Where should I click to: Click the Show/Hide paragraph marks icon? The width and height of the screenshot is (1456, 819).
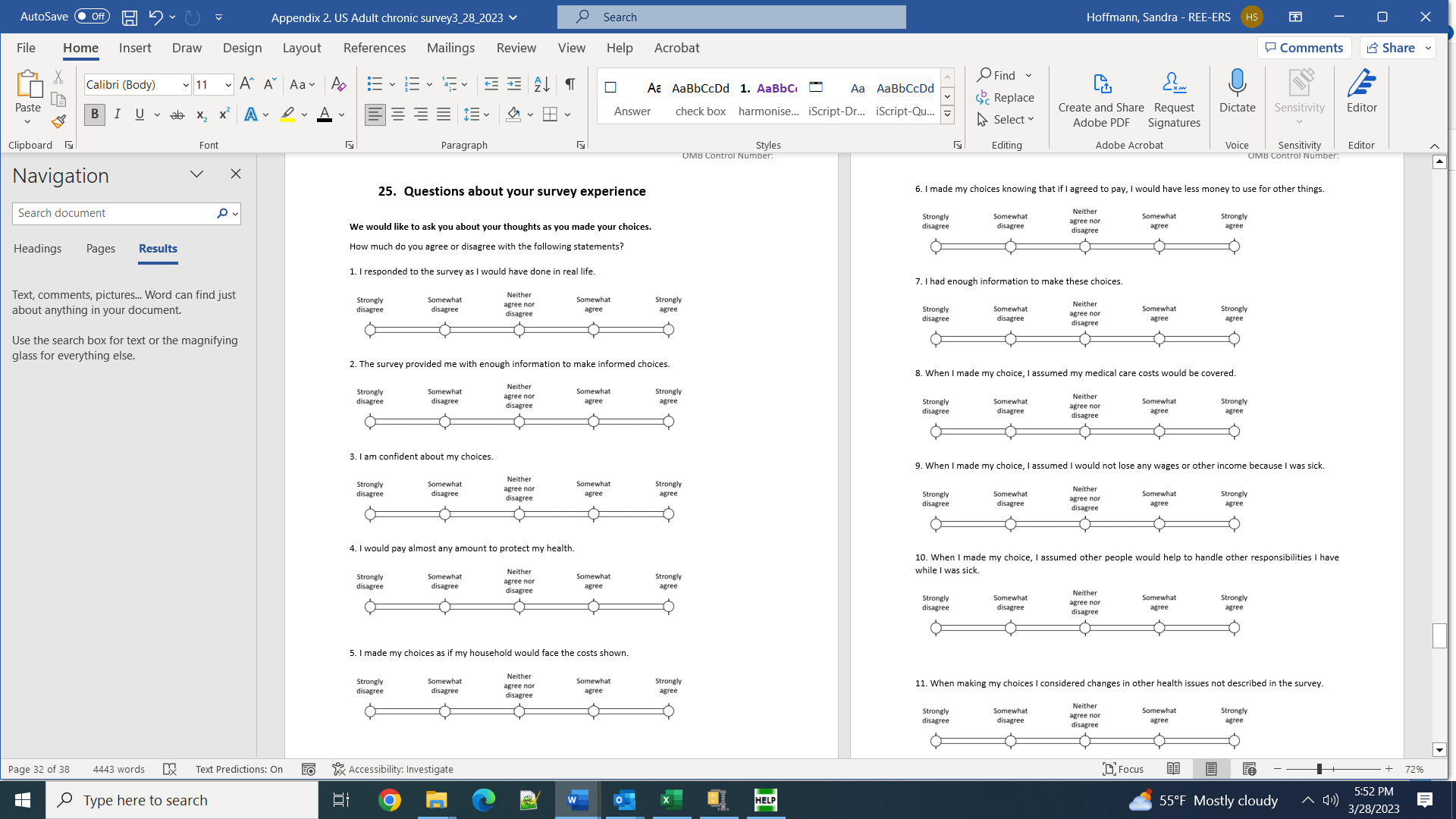pos(570,84)
